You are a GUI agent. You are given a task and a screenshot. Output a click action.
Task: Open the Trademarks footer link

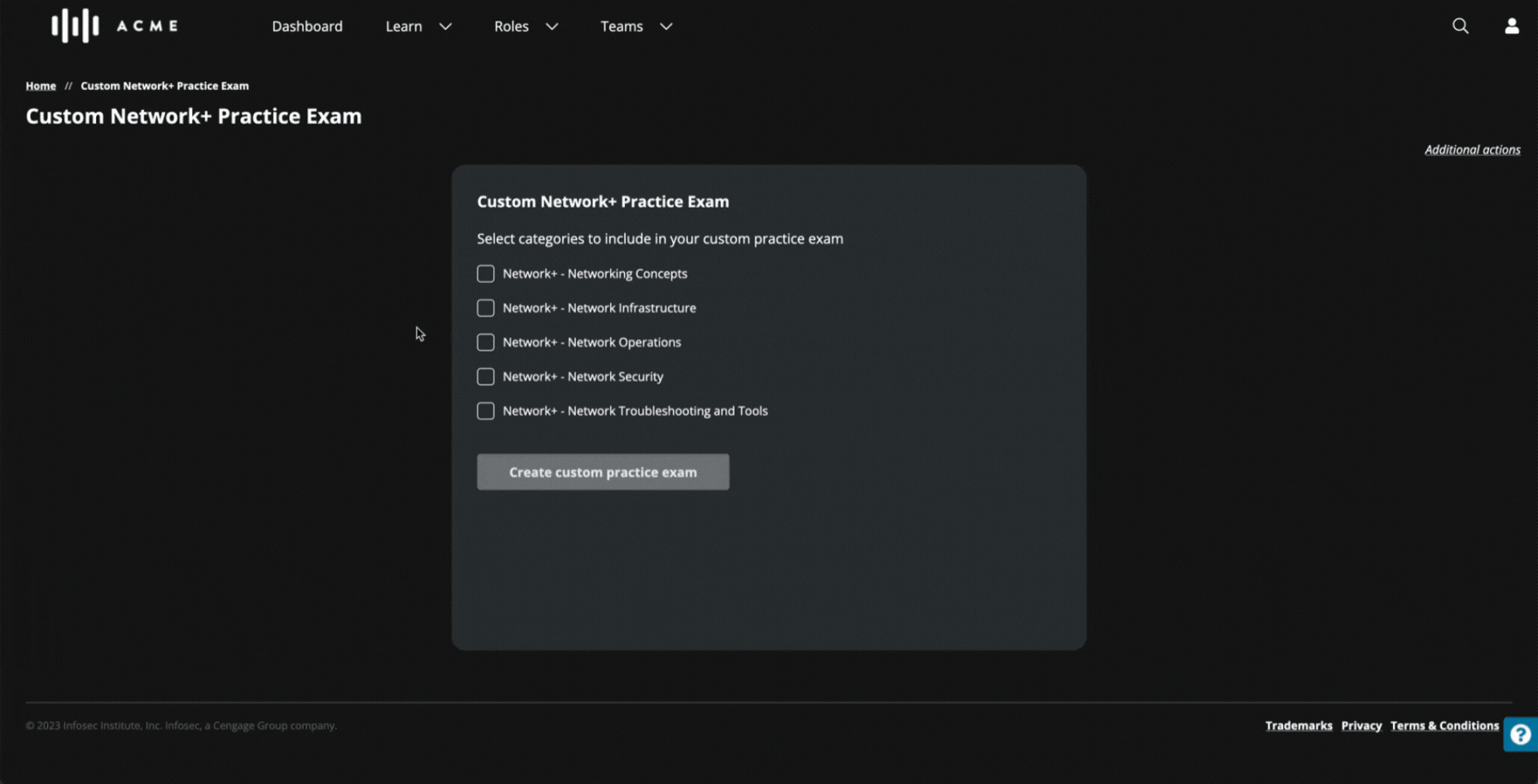coord(1299,726)
